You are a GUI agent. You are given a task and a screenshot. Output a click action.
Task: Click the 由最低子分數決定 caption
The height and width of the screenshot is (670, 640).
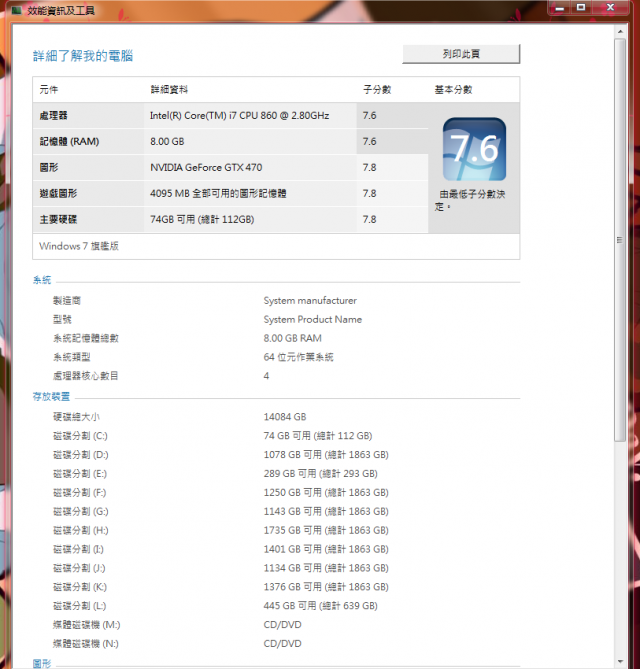(x=470, y=200)
